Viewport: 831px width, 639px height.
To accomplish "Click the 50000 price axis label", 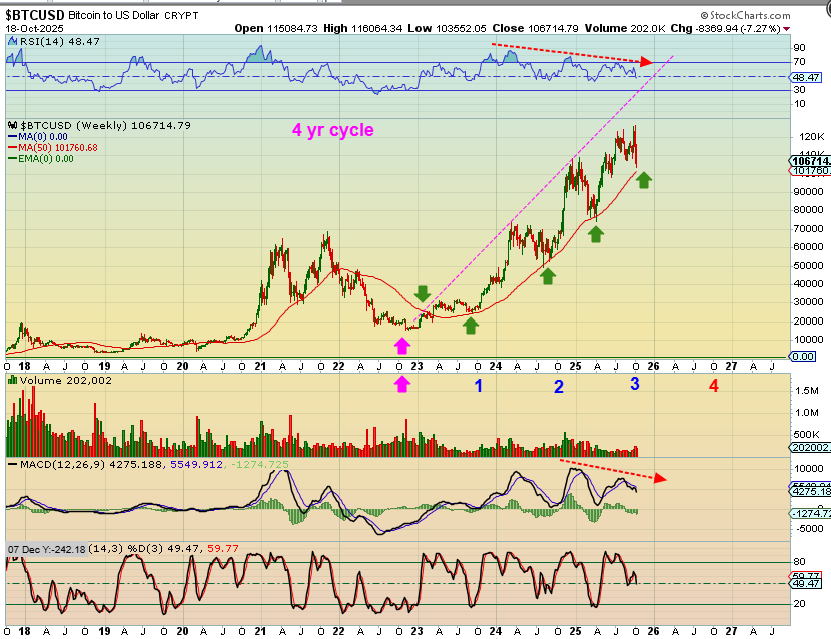I will pos(808,265).
